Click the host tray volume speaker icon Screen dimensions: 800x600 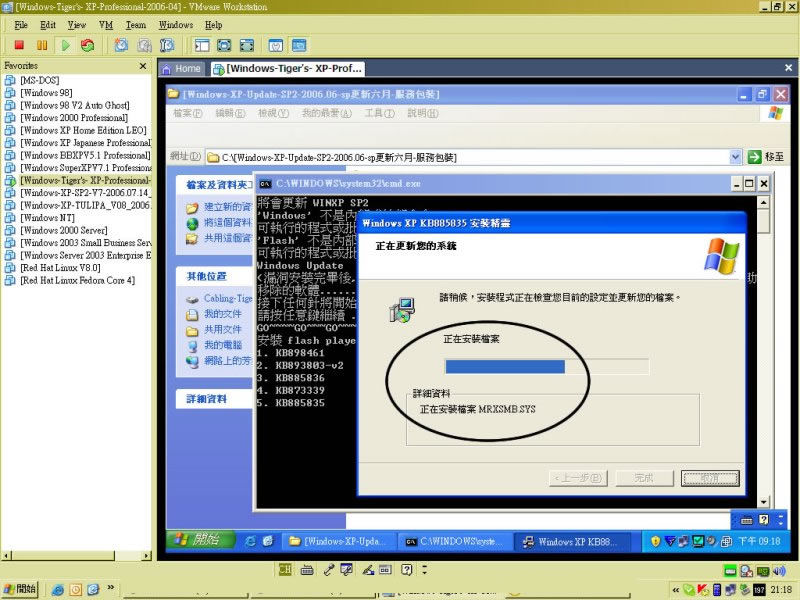[779, 571]
